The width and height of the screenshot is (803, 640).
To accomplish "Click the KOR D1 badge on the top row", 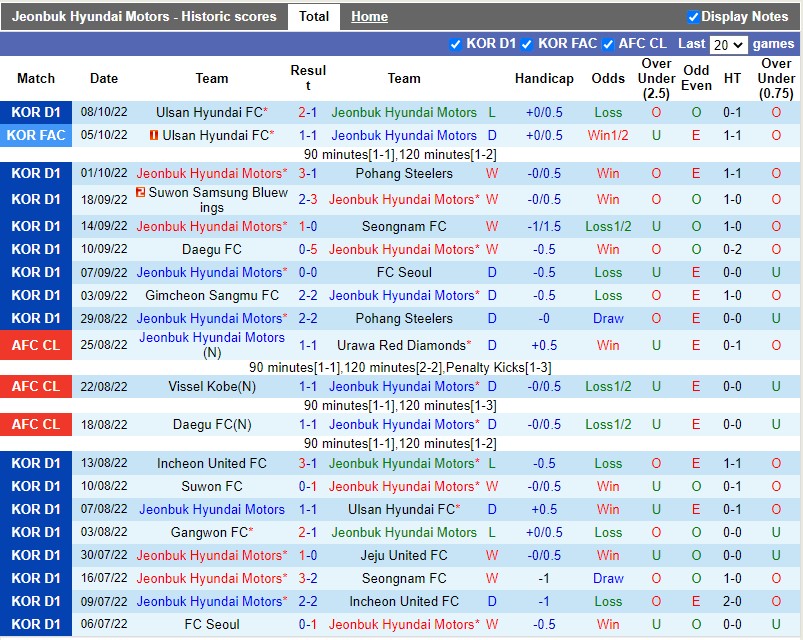I will 36,109.
